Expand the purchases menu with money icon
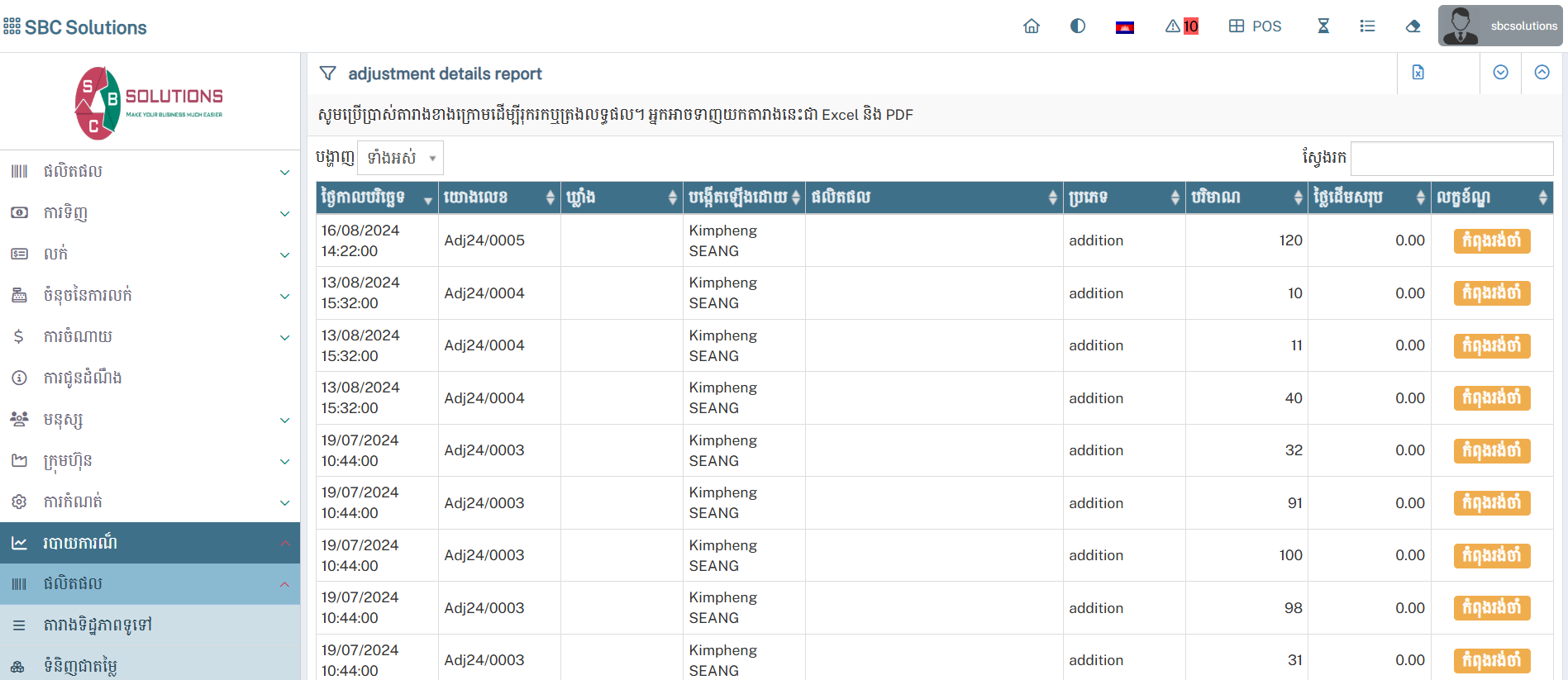Image resolution: width=1568 pixels, height=680 pixels. (x=150, y=212)
